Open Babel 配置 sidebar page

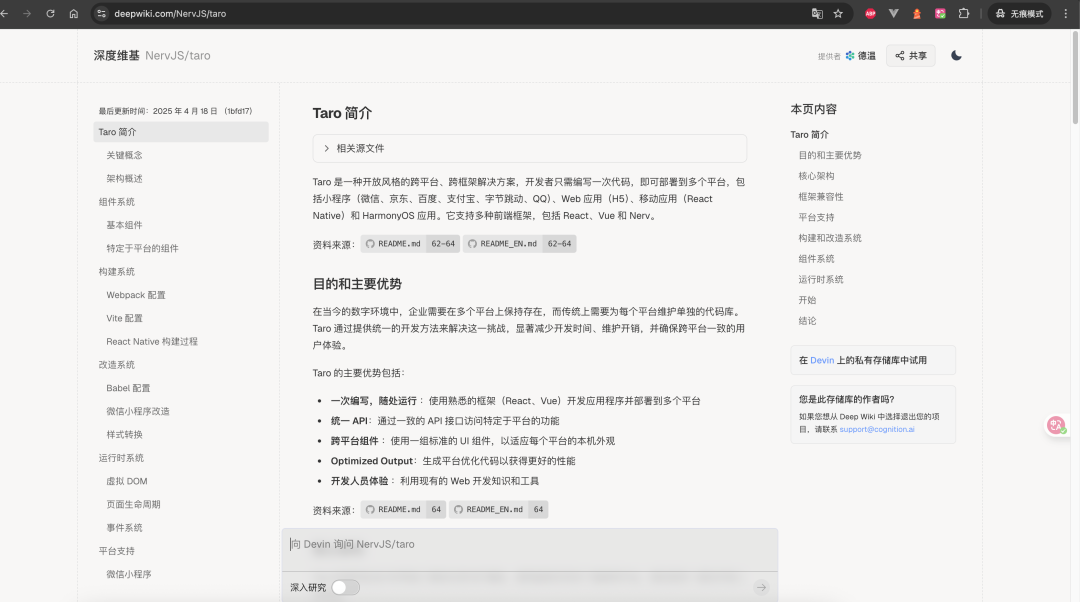coord(128,388)
